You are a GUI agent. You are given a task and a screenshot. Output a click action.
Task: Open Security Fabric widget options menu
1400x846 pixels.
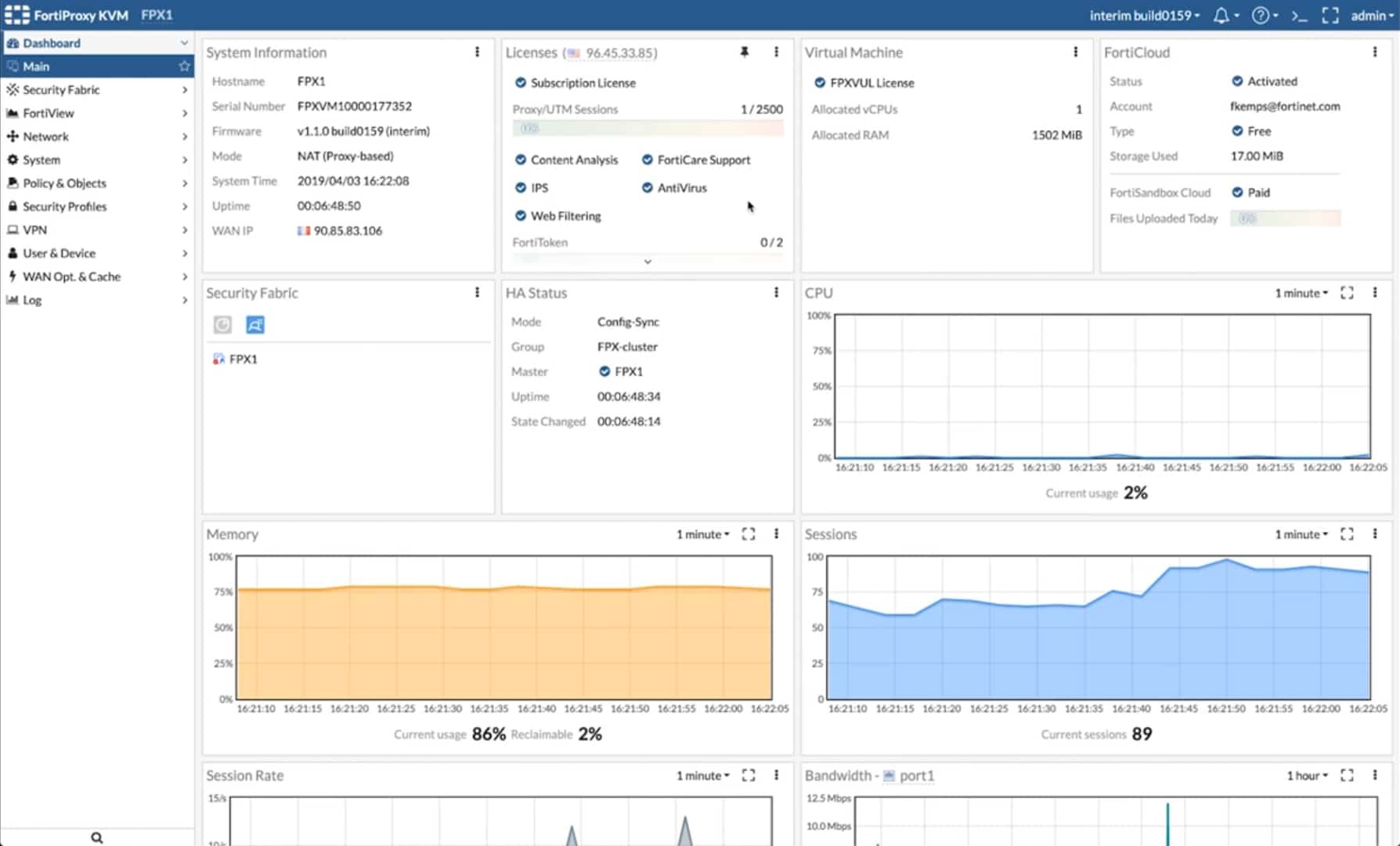point(477,292)
